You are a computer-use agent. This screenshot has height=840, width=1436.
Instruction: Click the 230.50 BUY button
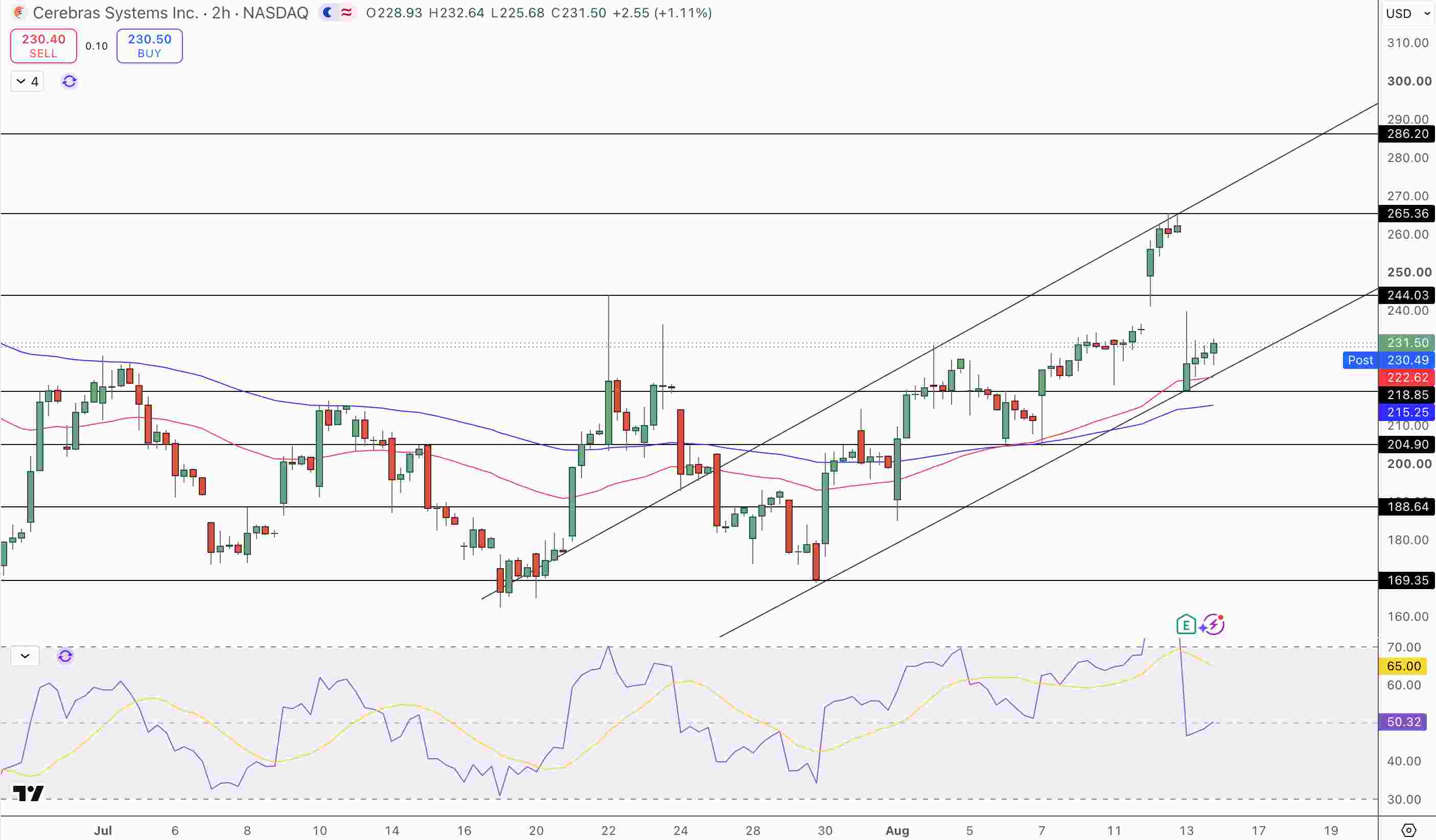pyautogui.click(x=149, y=45)
